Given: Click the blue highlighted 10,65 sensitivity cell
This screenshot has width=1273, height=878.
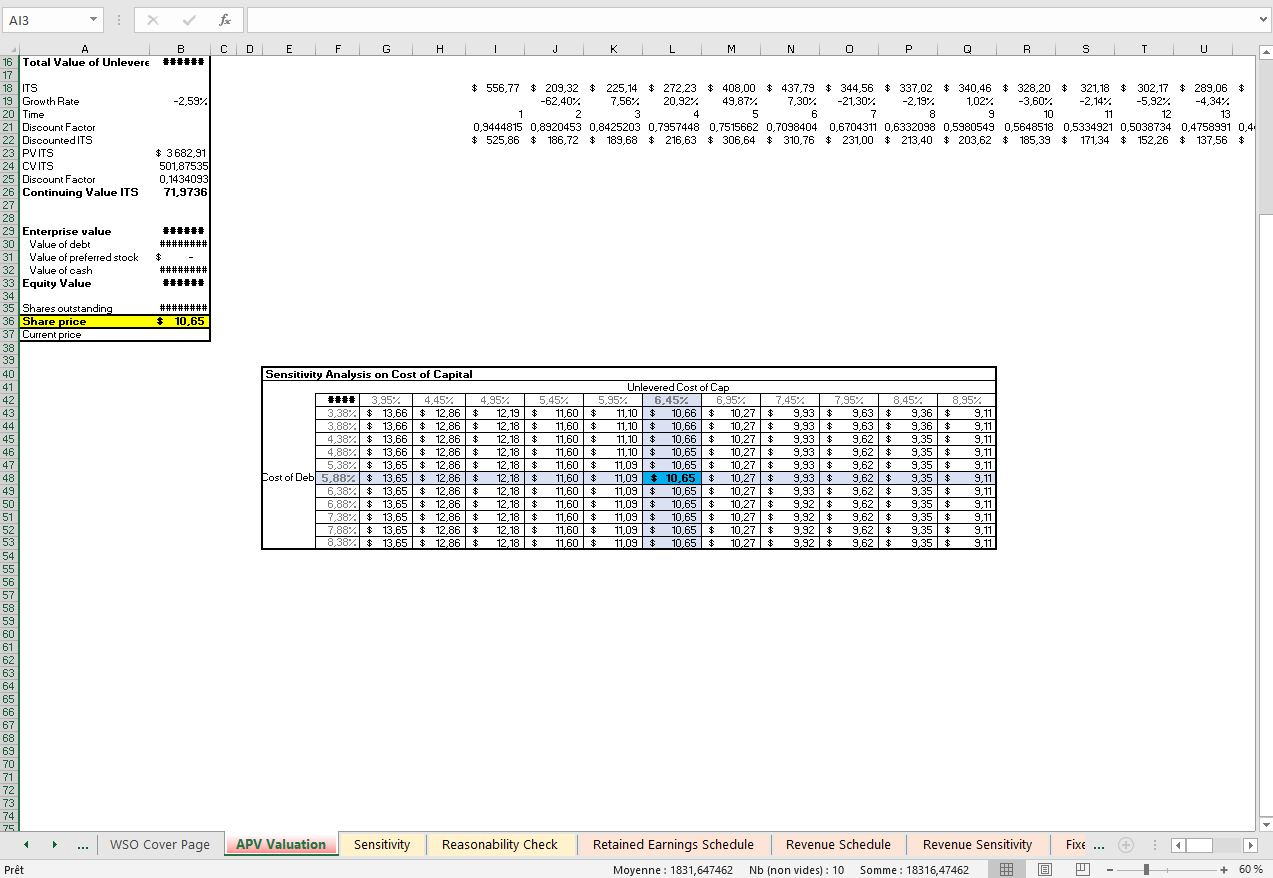Looking at the screenshot, I should [x=671, y=478].
